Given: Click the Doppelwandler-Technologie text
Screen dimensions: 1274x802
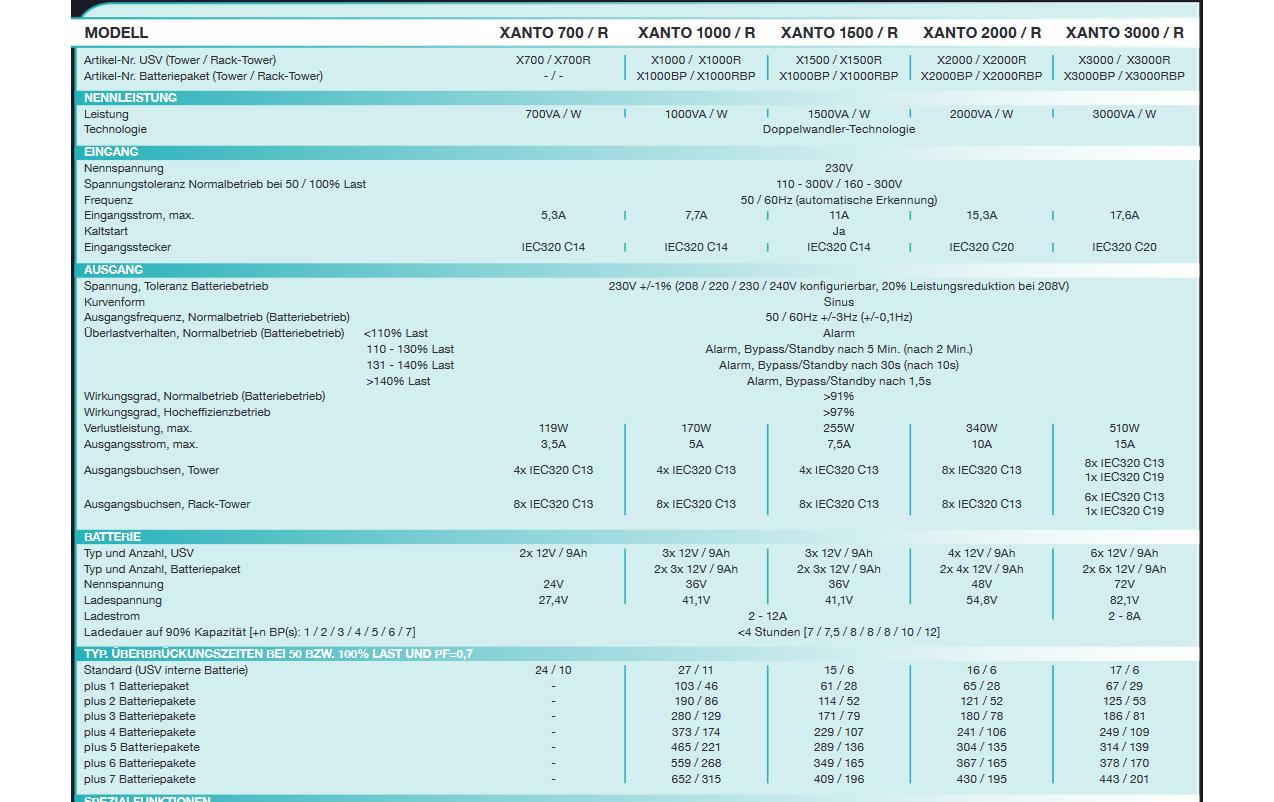Looking at the screenshot, I should coord(839,129).
